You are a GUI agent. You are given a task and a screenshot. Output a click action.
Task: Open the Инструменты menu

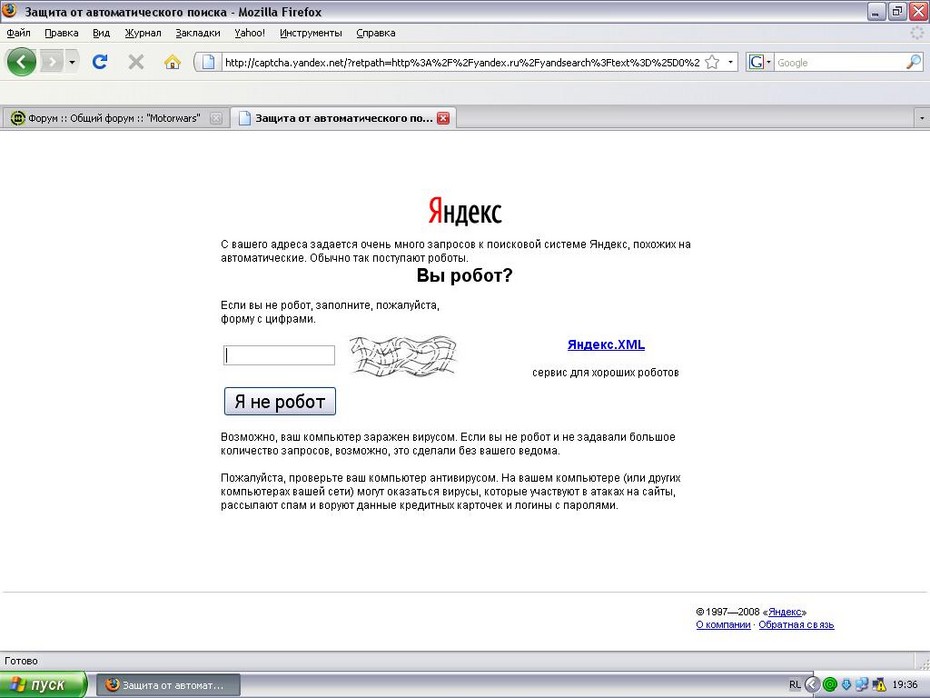311,33
